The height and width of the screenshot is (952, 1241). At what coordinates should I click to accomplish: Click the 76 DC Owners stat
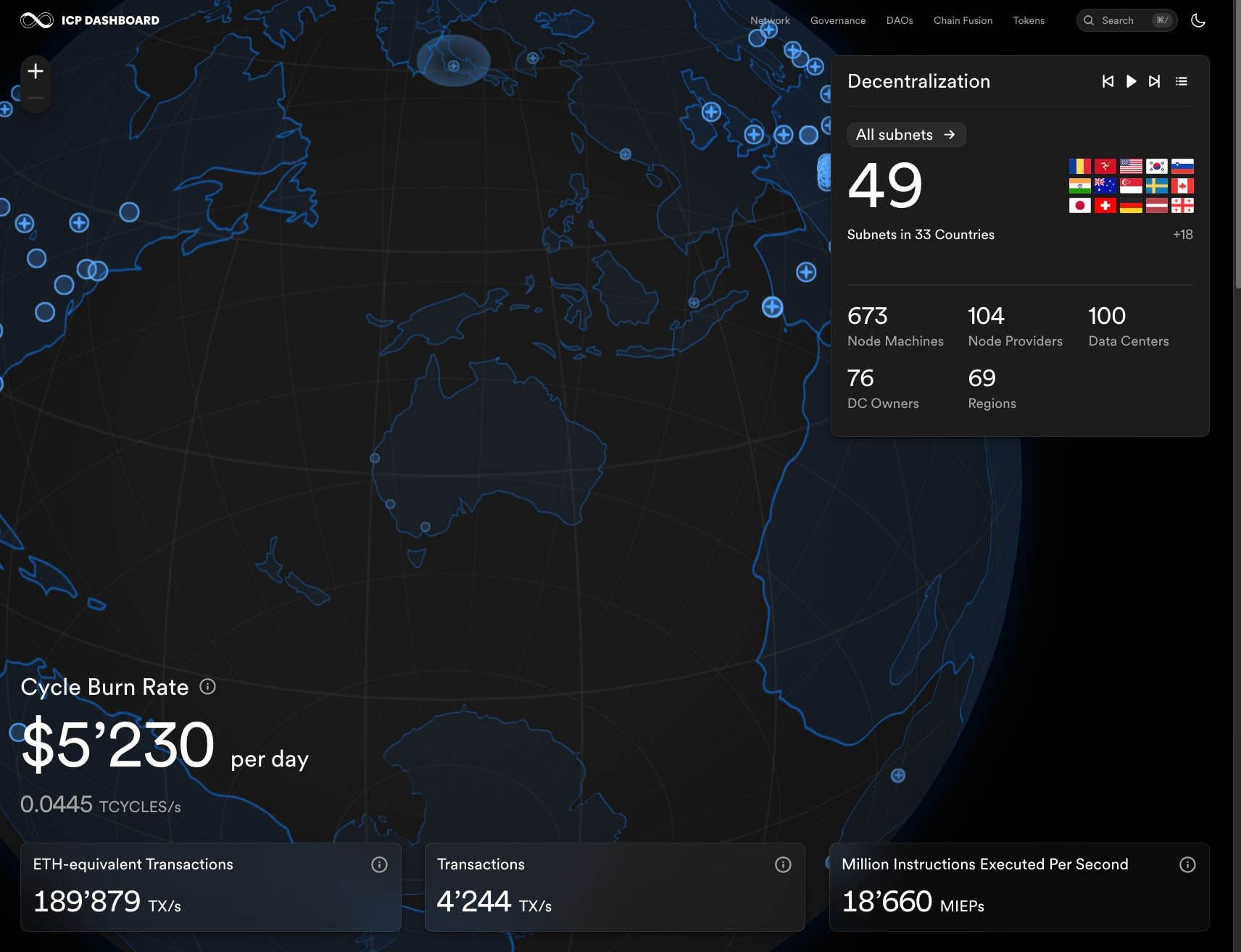(x=883, y=388)
